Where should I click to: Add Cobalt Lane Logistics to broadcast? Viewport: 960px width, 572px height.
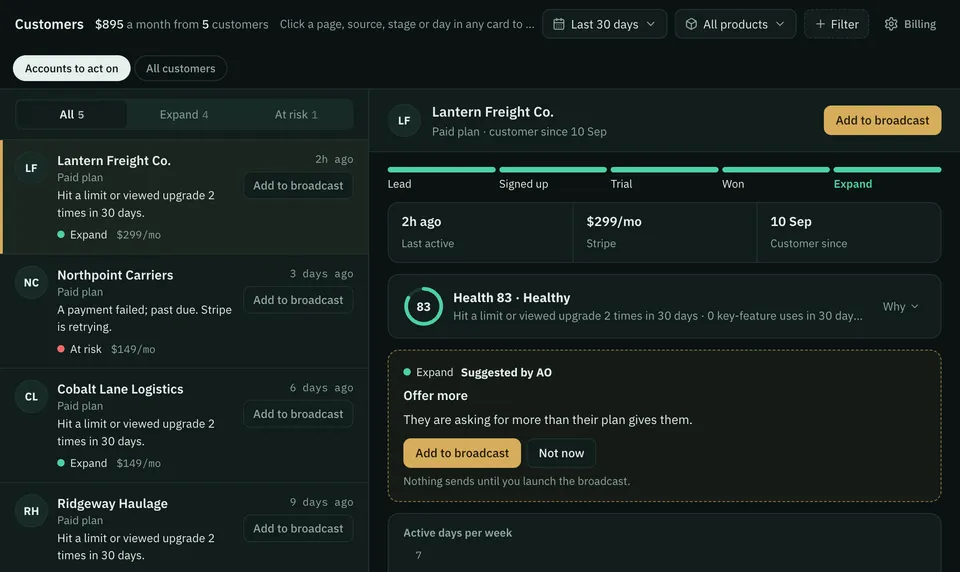(298, 414)
